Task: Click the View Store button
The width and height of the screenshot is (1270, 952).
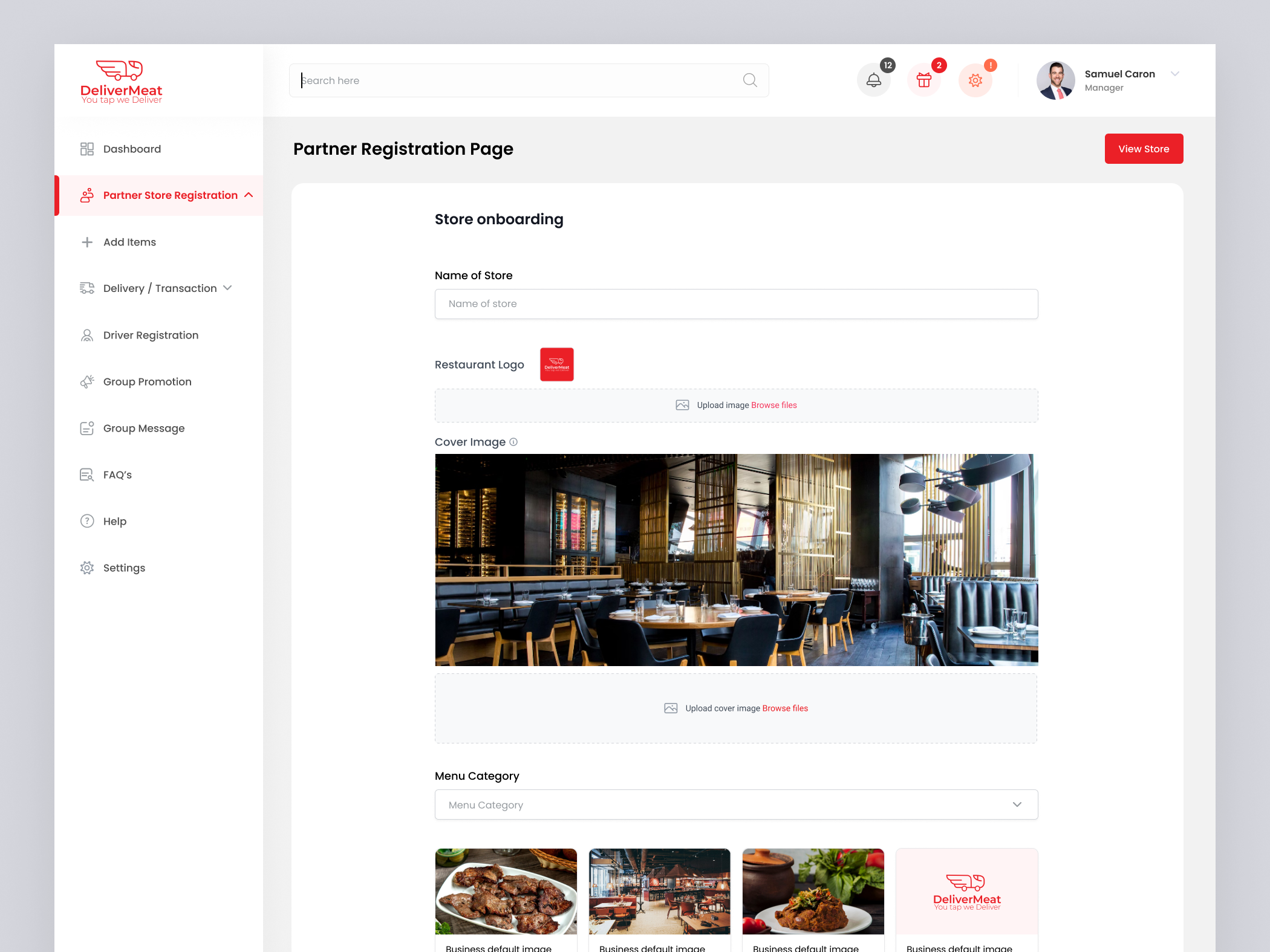Action: coord(1144,149)
